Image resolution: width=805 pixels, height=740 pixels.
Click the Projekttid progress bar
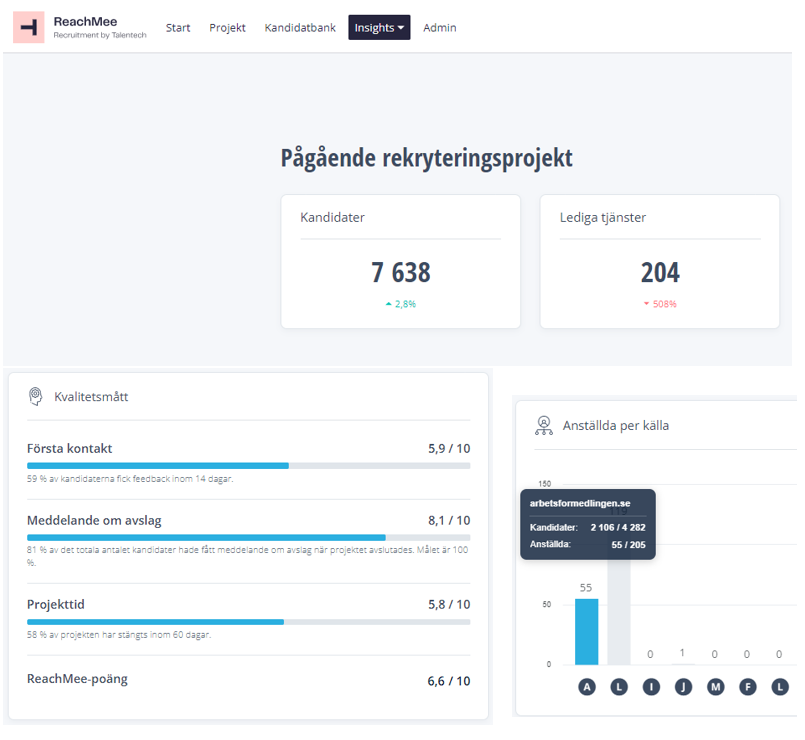pos(248,622)
